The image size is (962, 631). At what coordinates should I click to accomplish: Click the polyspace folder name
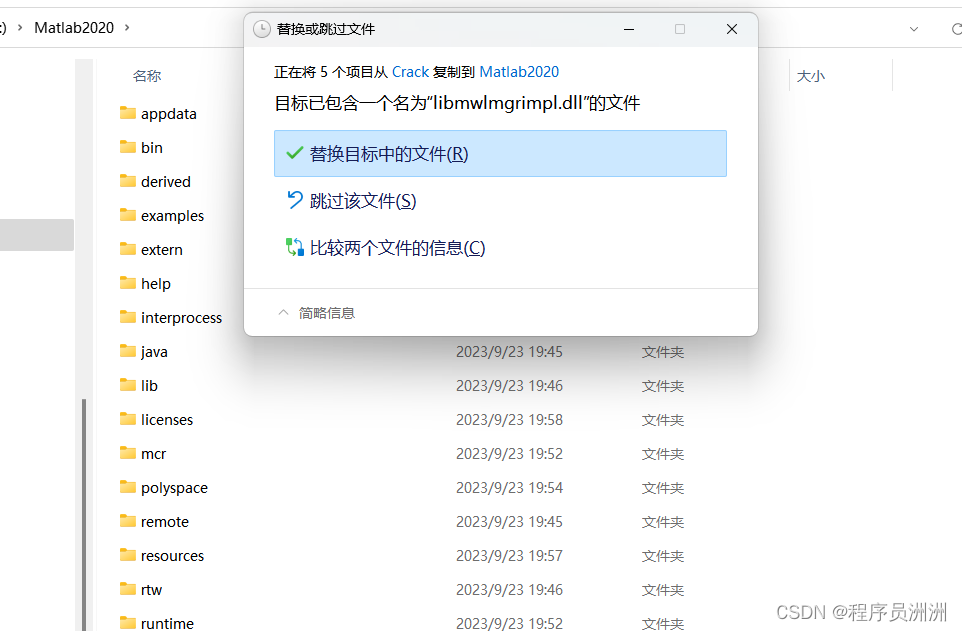point(174,489)
